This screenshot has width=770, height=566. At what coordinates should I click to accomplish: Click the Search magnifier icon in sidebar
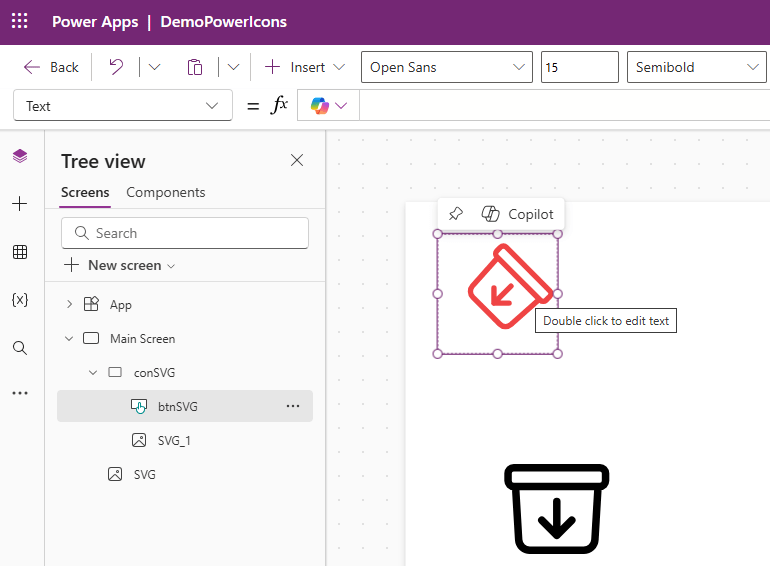point(20,348)
